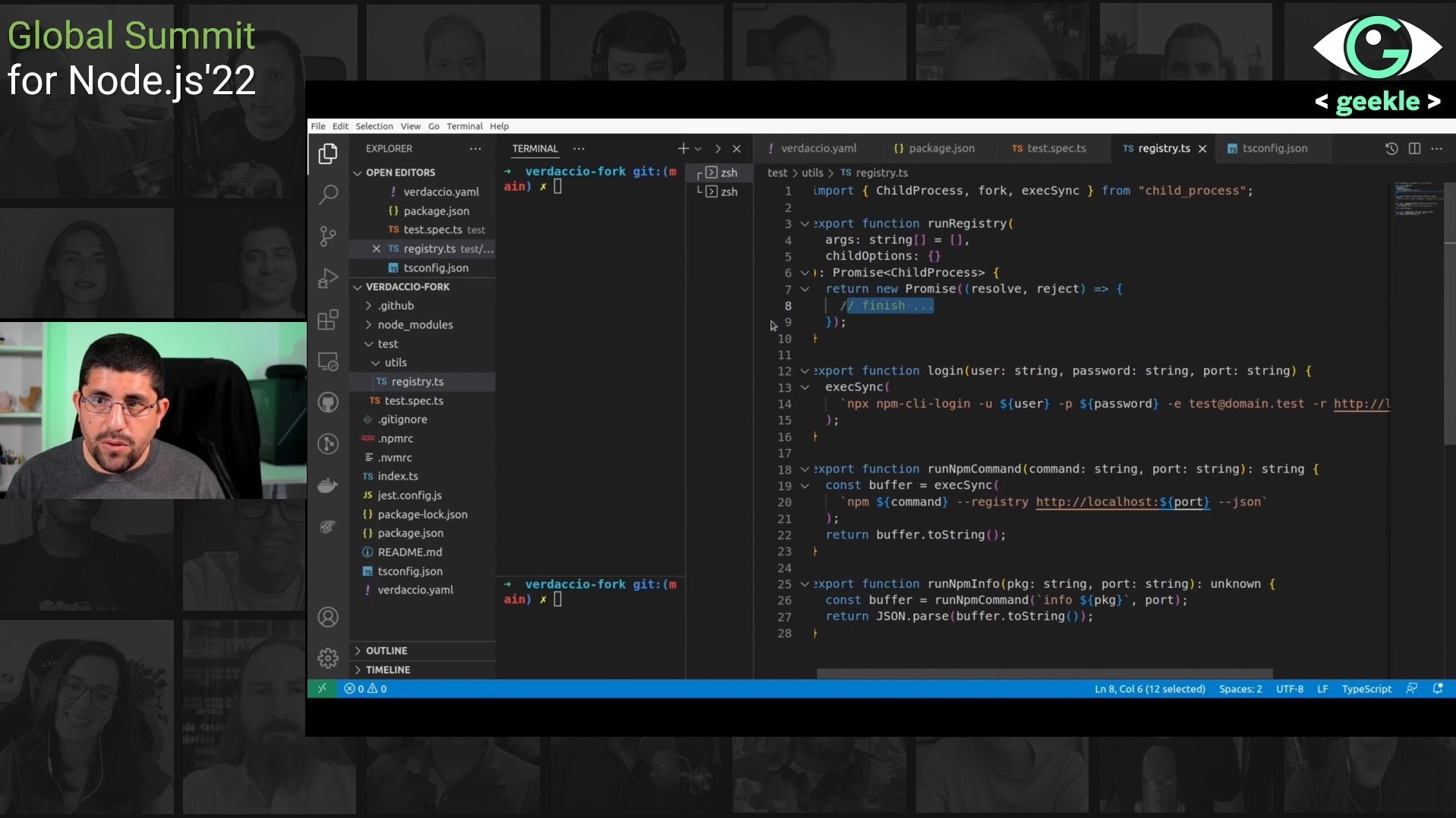Click the feedback icon in status bar
Viewport: 1456px width, 818px height.
pyautogui.click(x=1411, y=689)
